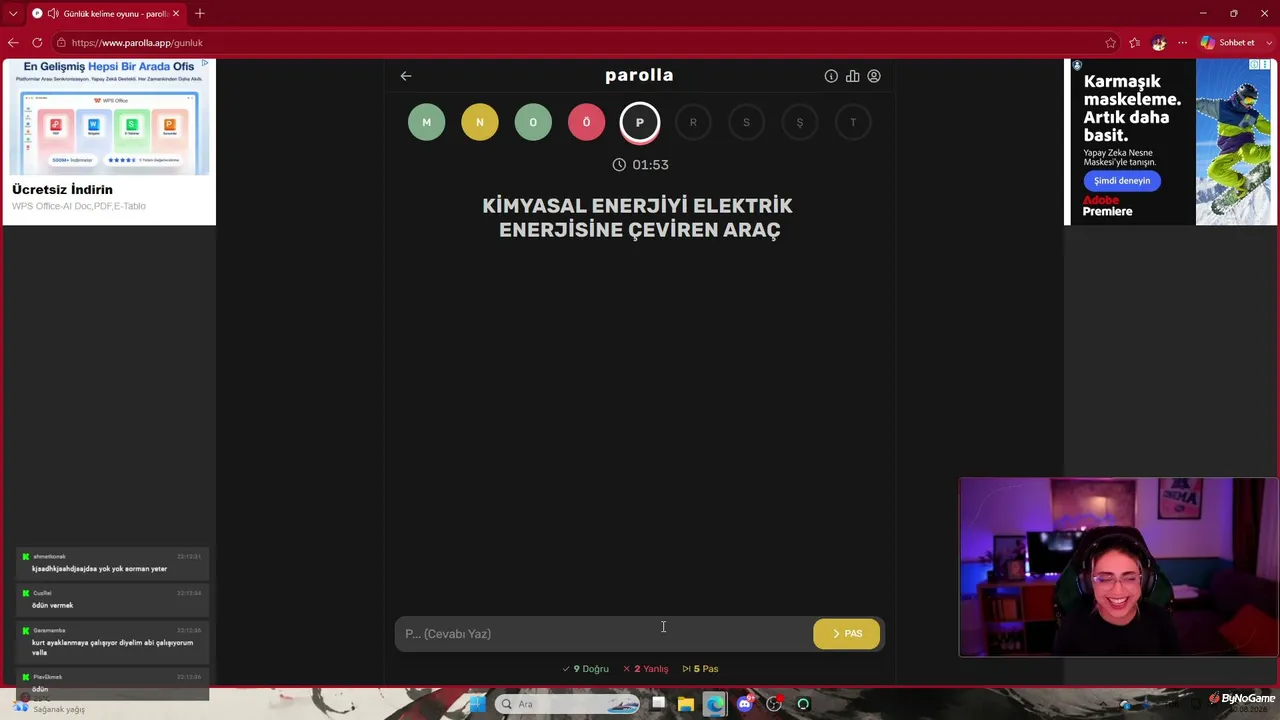Reload the page with refresh icon
The width and height of the screenshot is (1280, 720).
click(x=37, y=43)
